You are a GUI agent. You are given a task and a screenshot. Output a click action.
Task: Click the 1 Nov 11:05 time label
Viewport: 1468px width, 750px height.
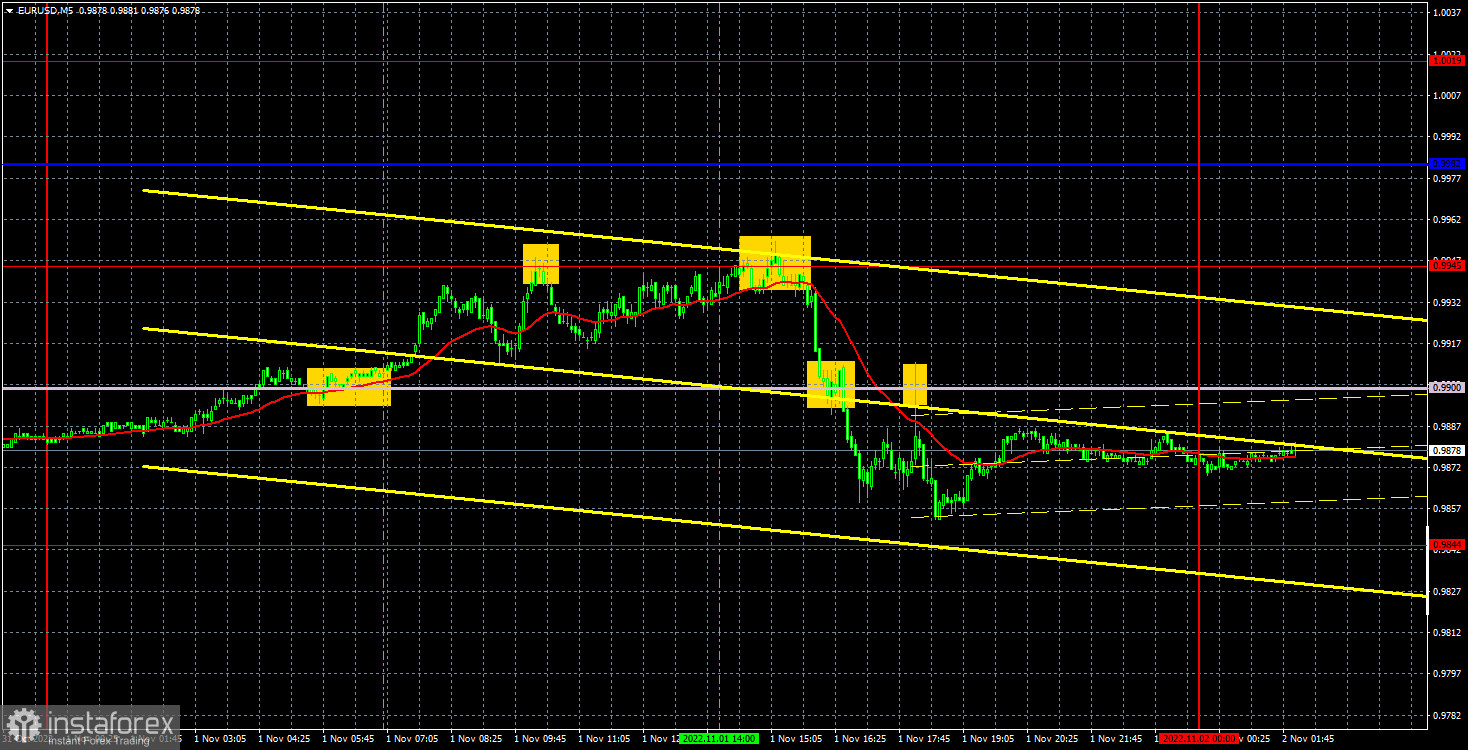click(x=604, y=739)
